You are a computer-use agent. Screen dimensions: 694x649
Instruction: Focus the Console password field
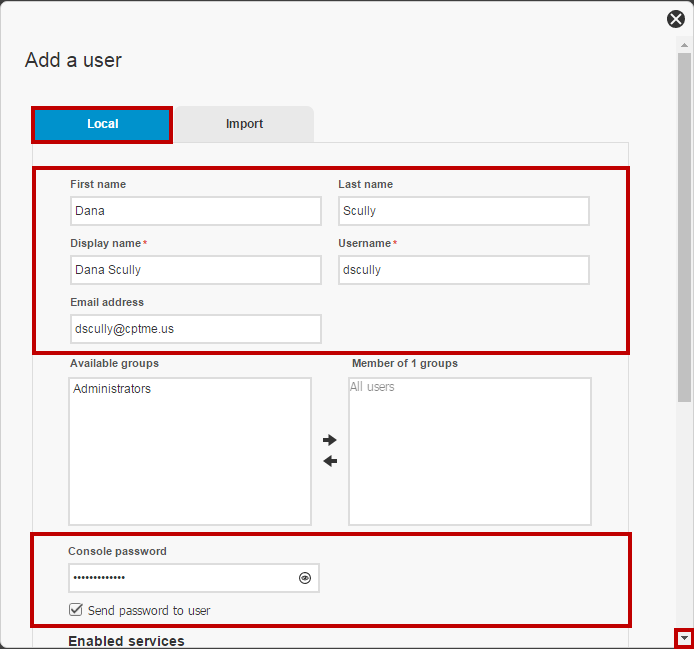(184, 578)
